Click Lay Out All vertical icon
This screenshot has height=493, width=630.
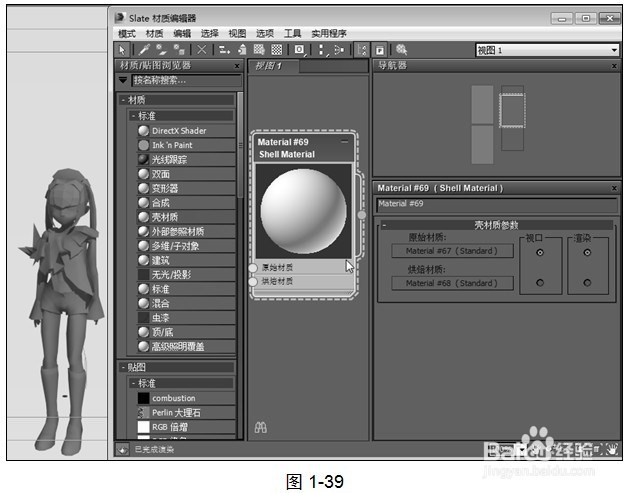[x=321, y=50]
